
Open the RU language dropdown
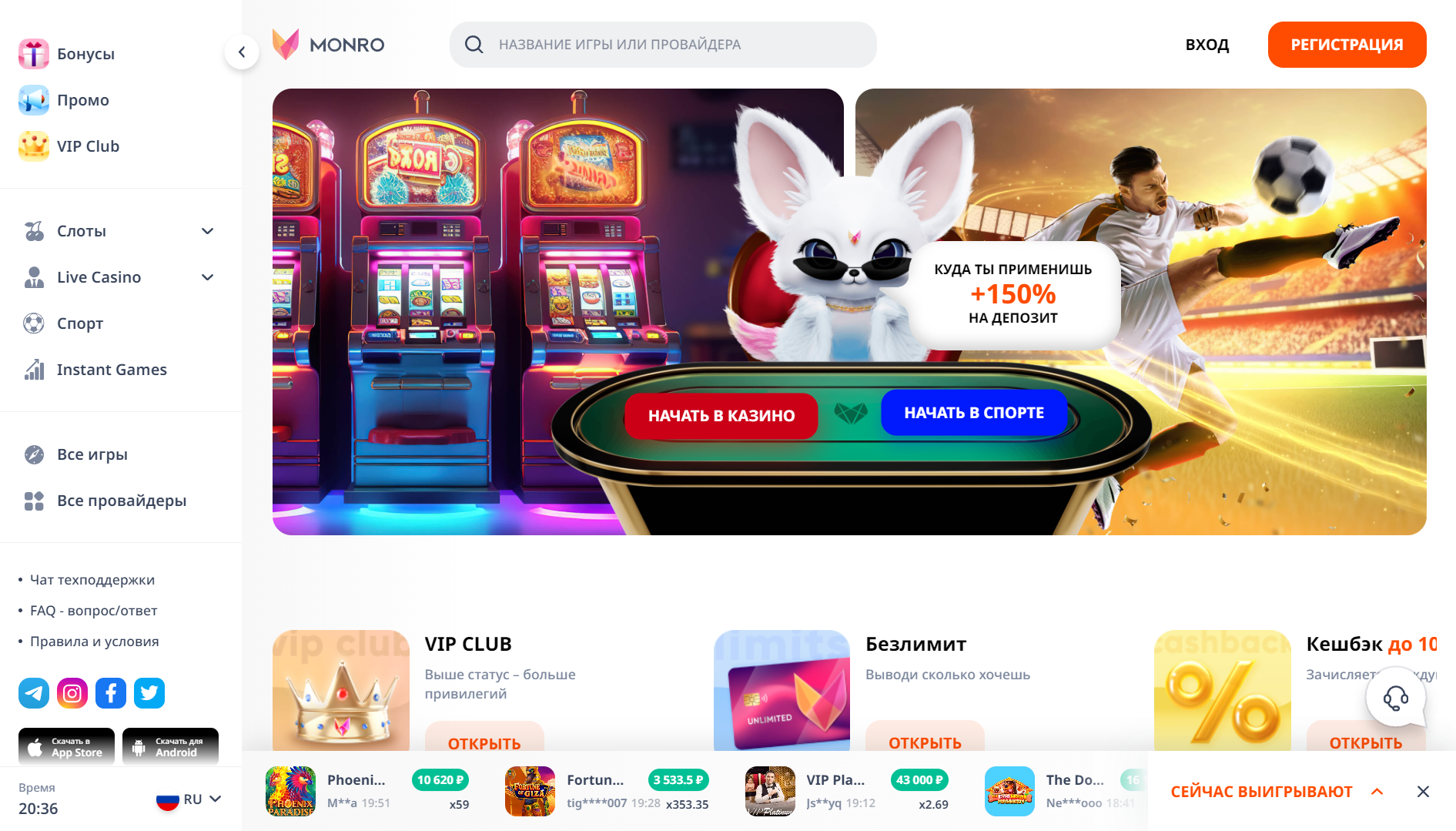tap(189, 799)
